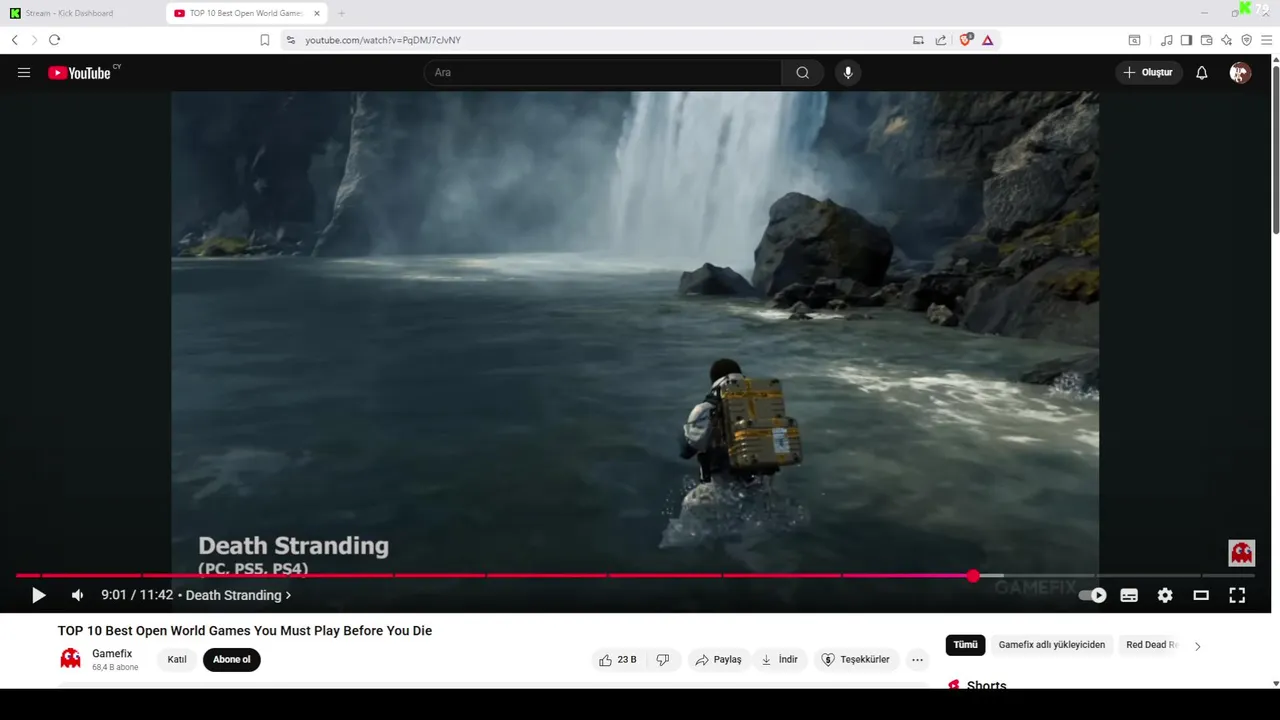1280x720 pixels.
Task: Dislike the video with thumbs down
Action: point(663,660)
